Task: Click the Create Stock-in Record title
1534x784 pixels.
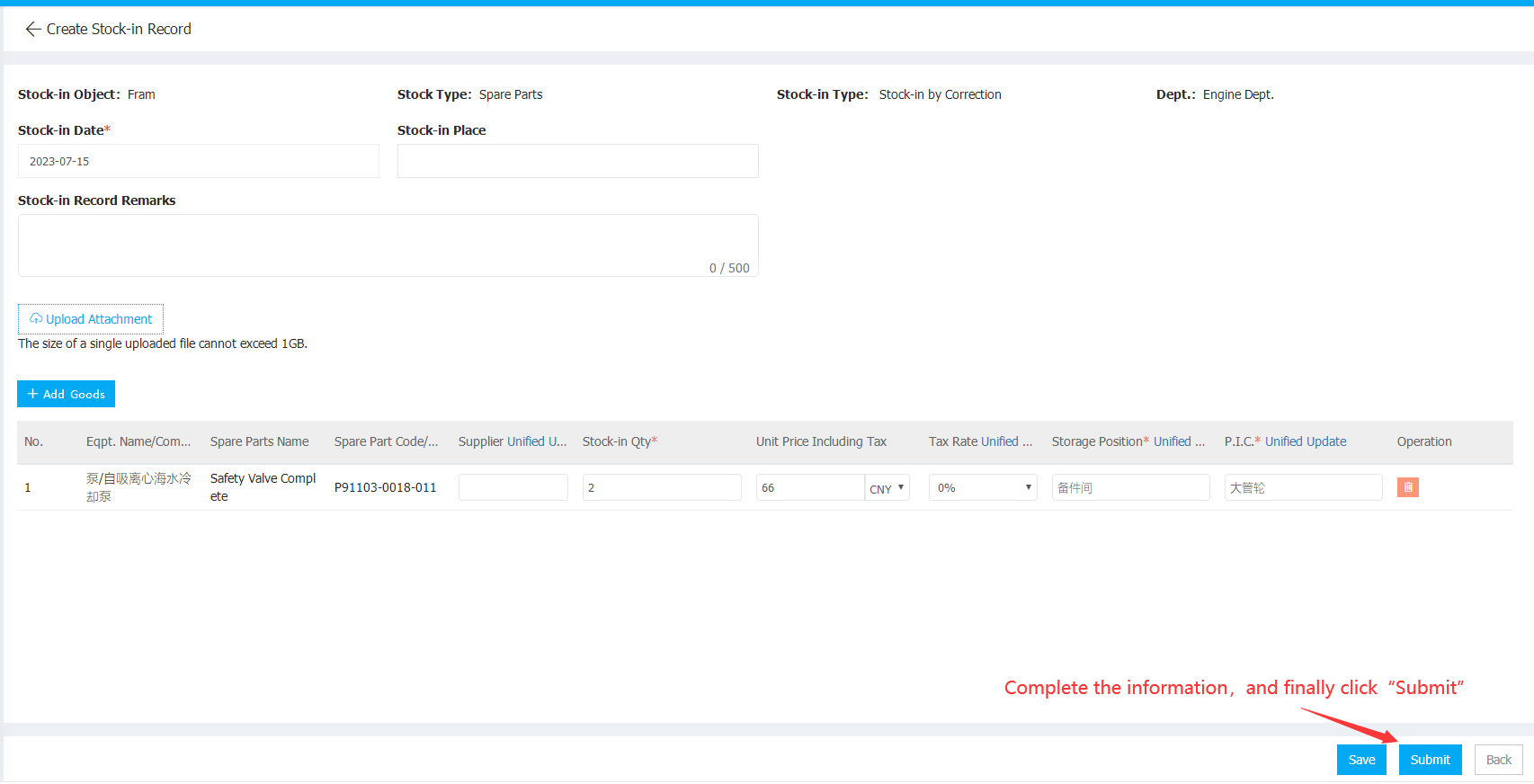Action: 119,29
